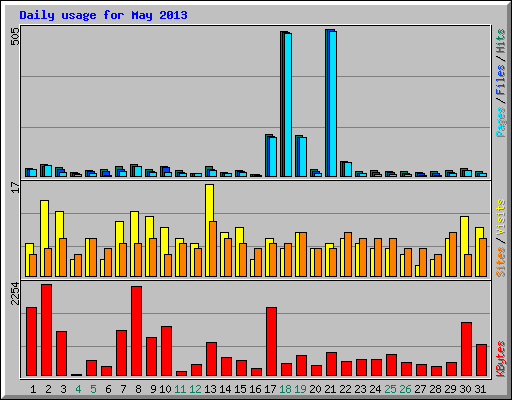Click the 17 sites axis value

coord(15,188)
